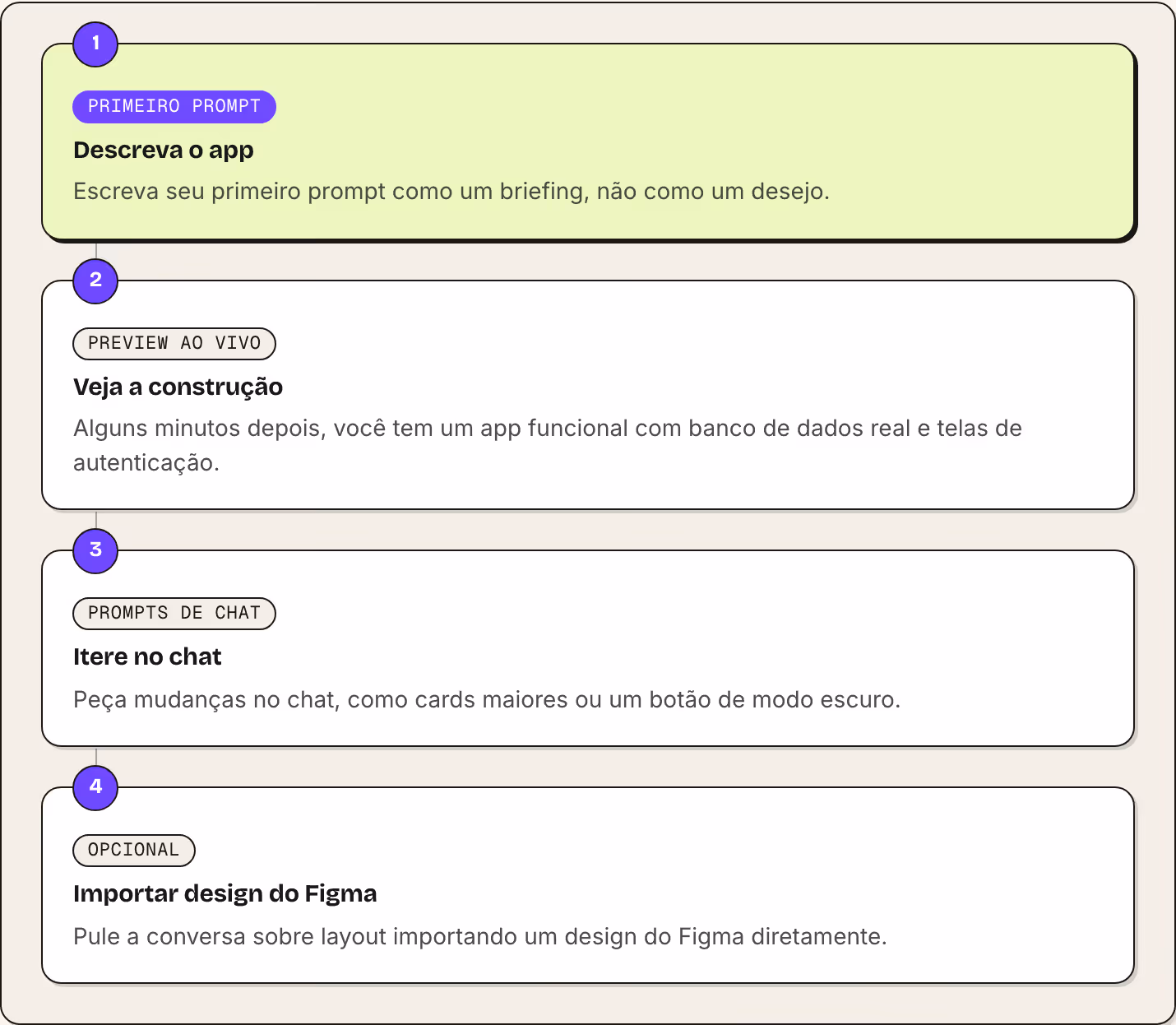Click the step 2 number badge

coord(95,281)
